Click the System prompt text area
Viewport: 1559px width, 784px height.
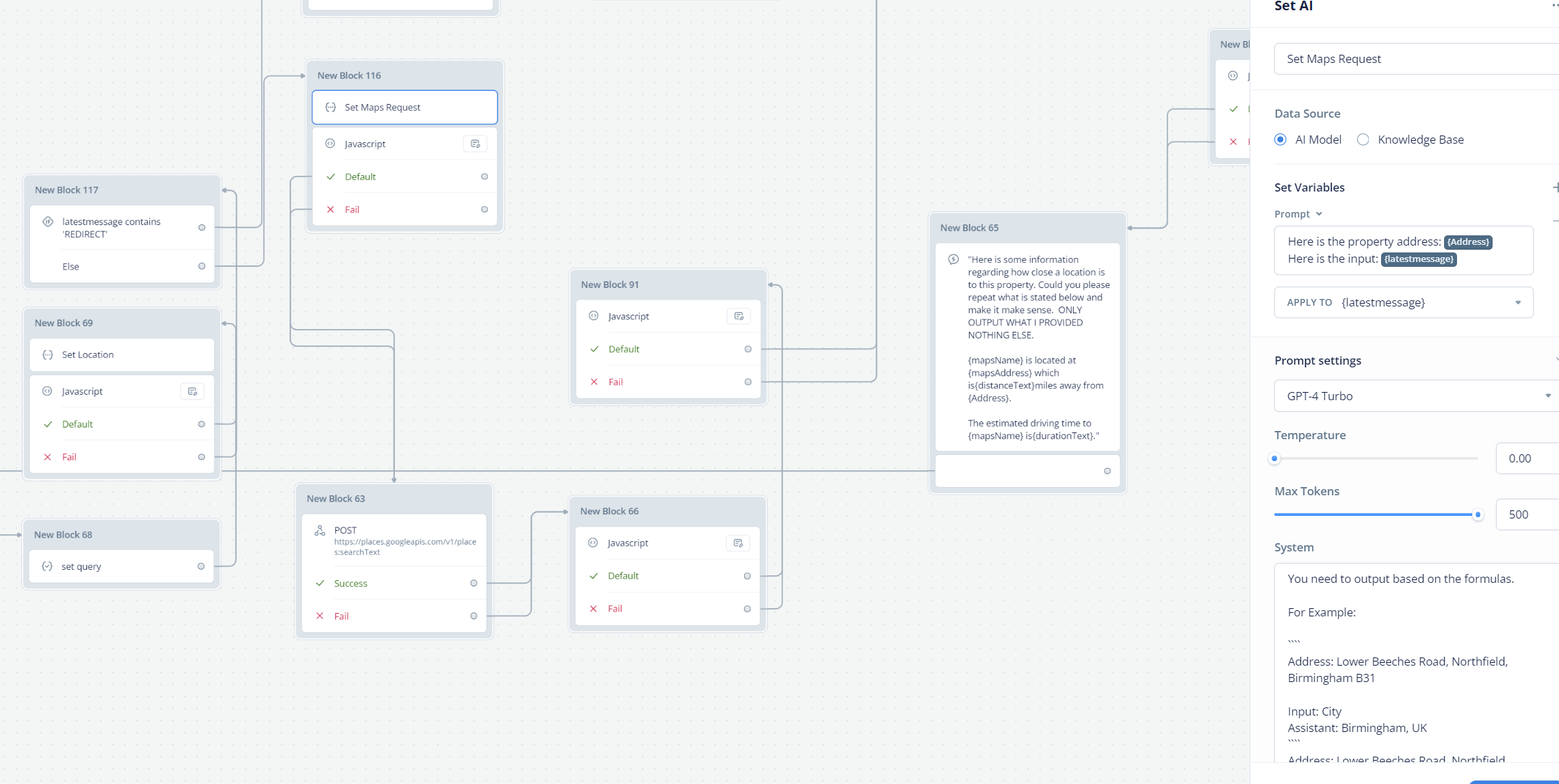tap(1417, 662)
